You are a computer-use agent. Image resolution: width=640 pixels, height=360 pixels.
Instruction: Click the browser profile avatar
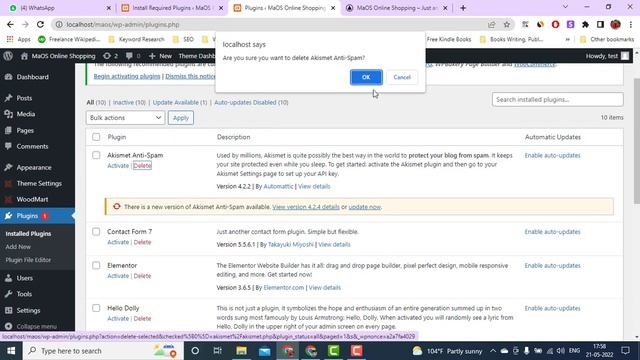[615, 24]
